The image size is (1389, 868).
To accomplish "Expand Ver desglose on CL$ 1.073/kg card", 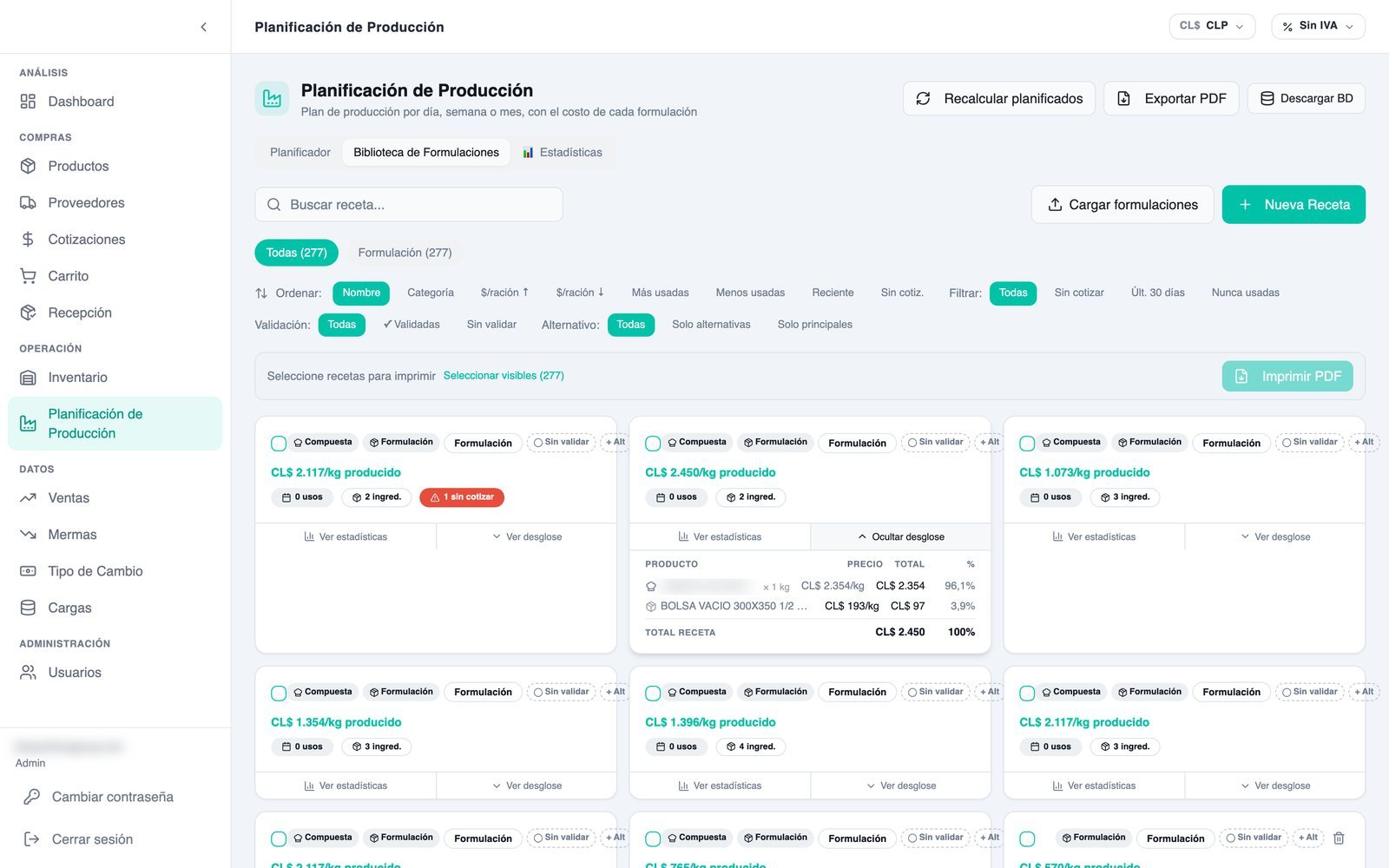I will click(1274, 536).
